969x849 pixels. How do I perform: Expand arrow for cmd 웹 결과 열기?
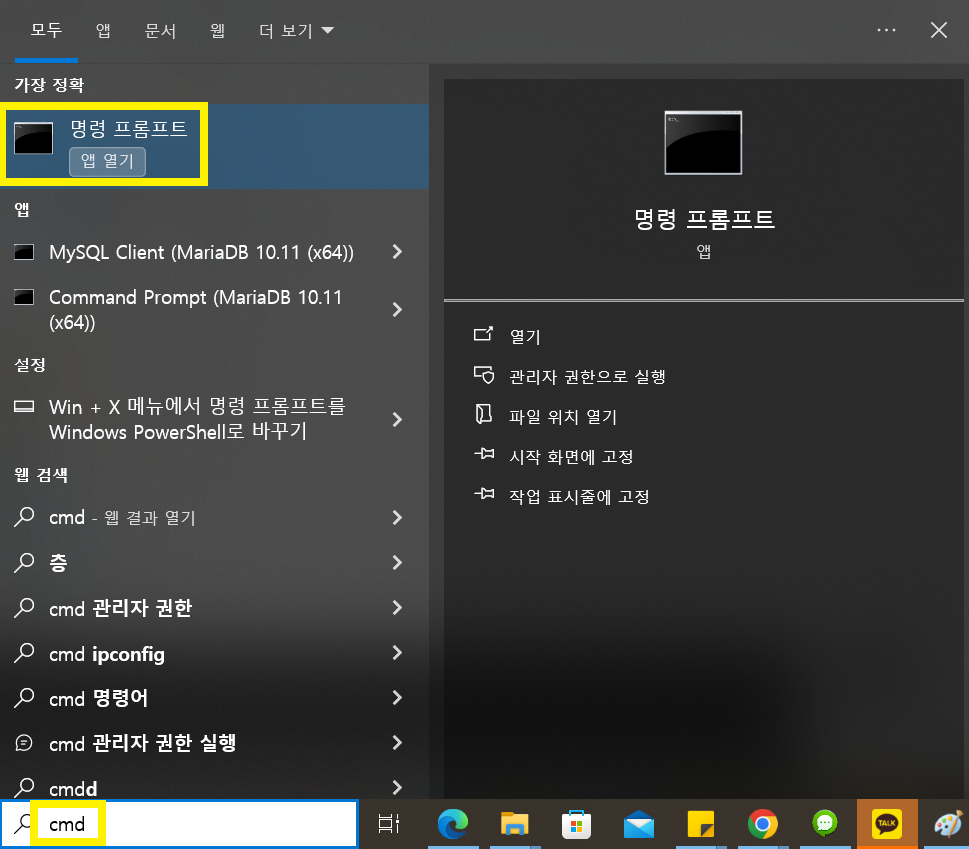tap(397, 517)
